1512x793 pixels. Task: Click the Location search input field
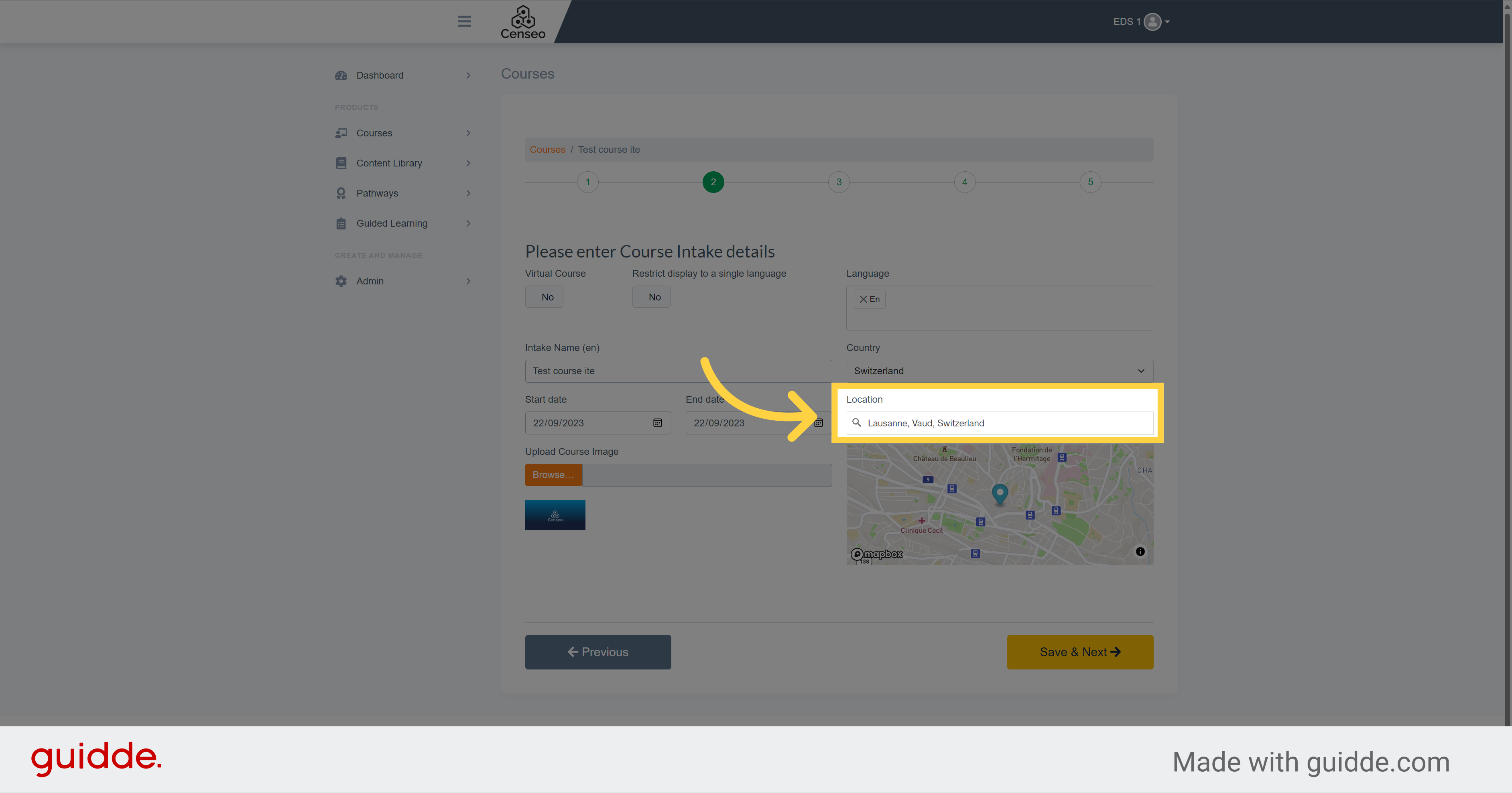(1000, 422)
